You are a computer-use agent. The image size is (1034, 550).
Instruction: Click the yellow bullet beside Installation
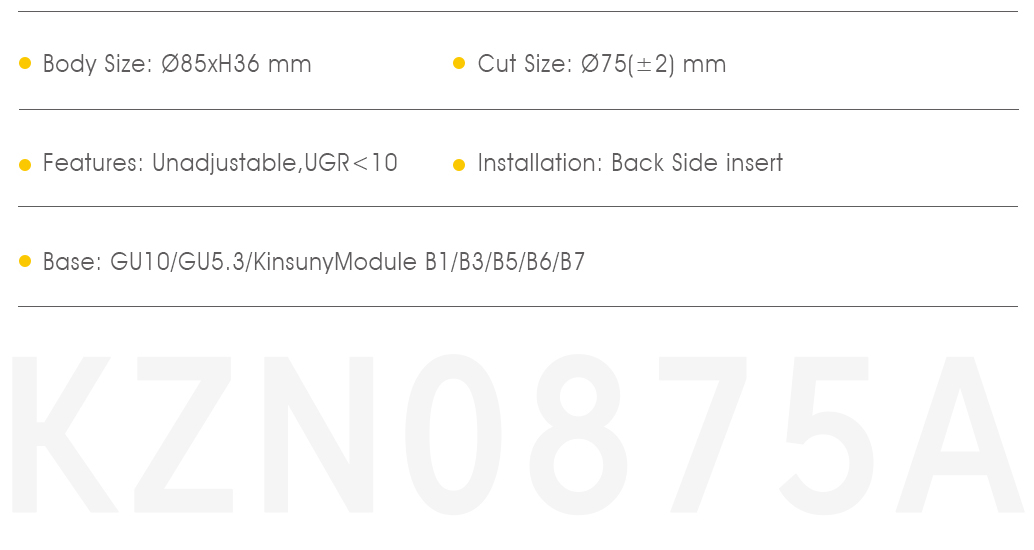pyautogui.click(x=459, y=164)
